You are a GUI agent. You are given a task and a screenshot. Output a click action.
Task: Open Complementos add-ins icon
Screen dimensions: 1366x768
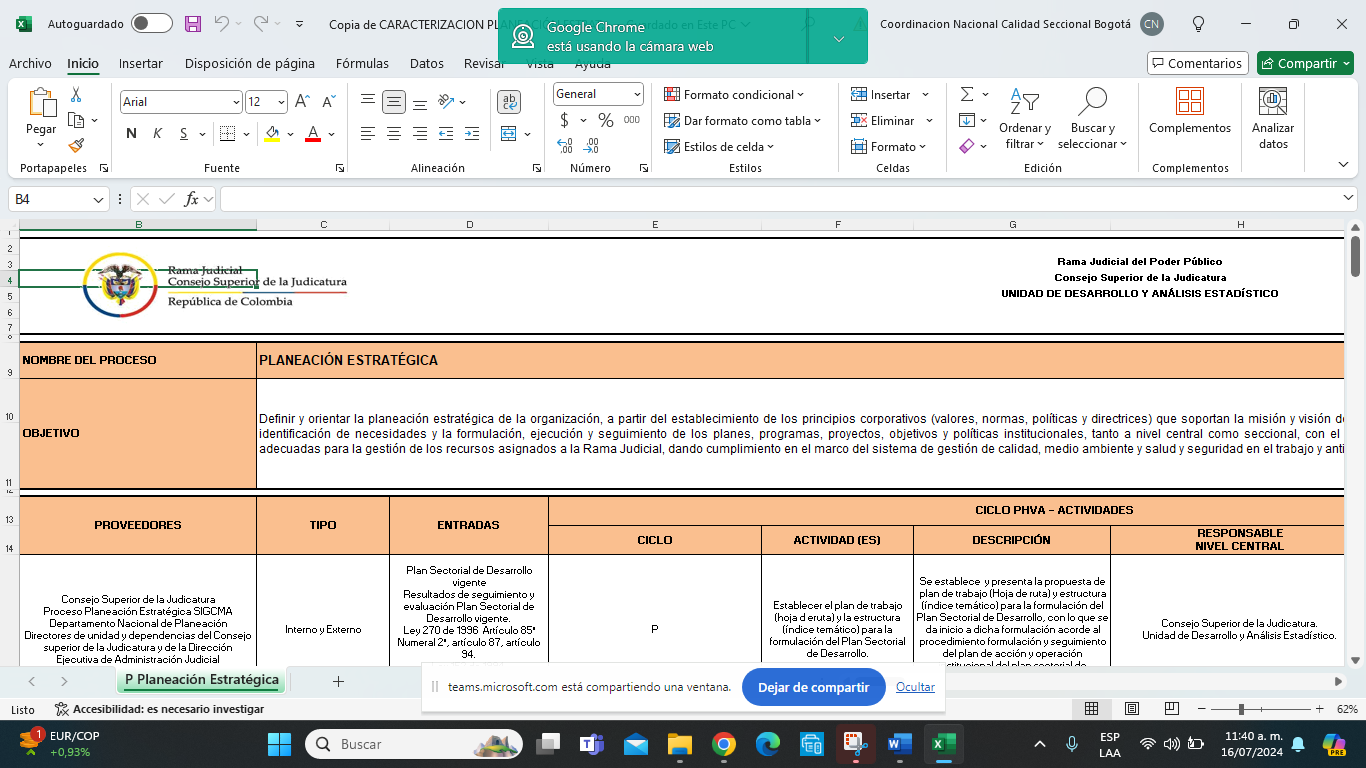tap(1190, 101)
